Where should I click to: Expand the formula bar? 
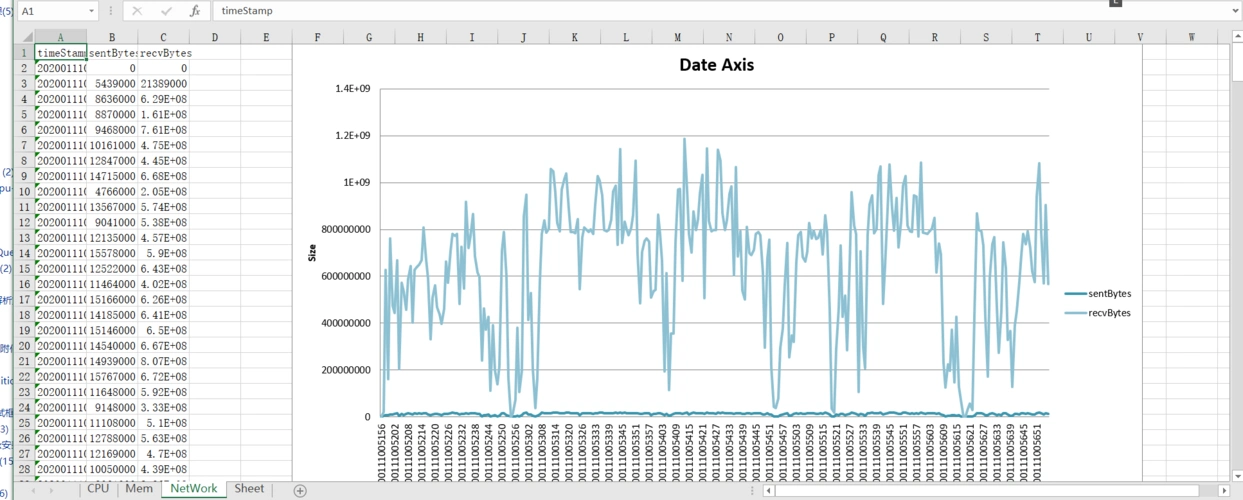1236,11
